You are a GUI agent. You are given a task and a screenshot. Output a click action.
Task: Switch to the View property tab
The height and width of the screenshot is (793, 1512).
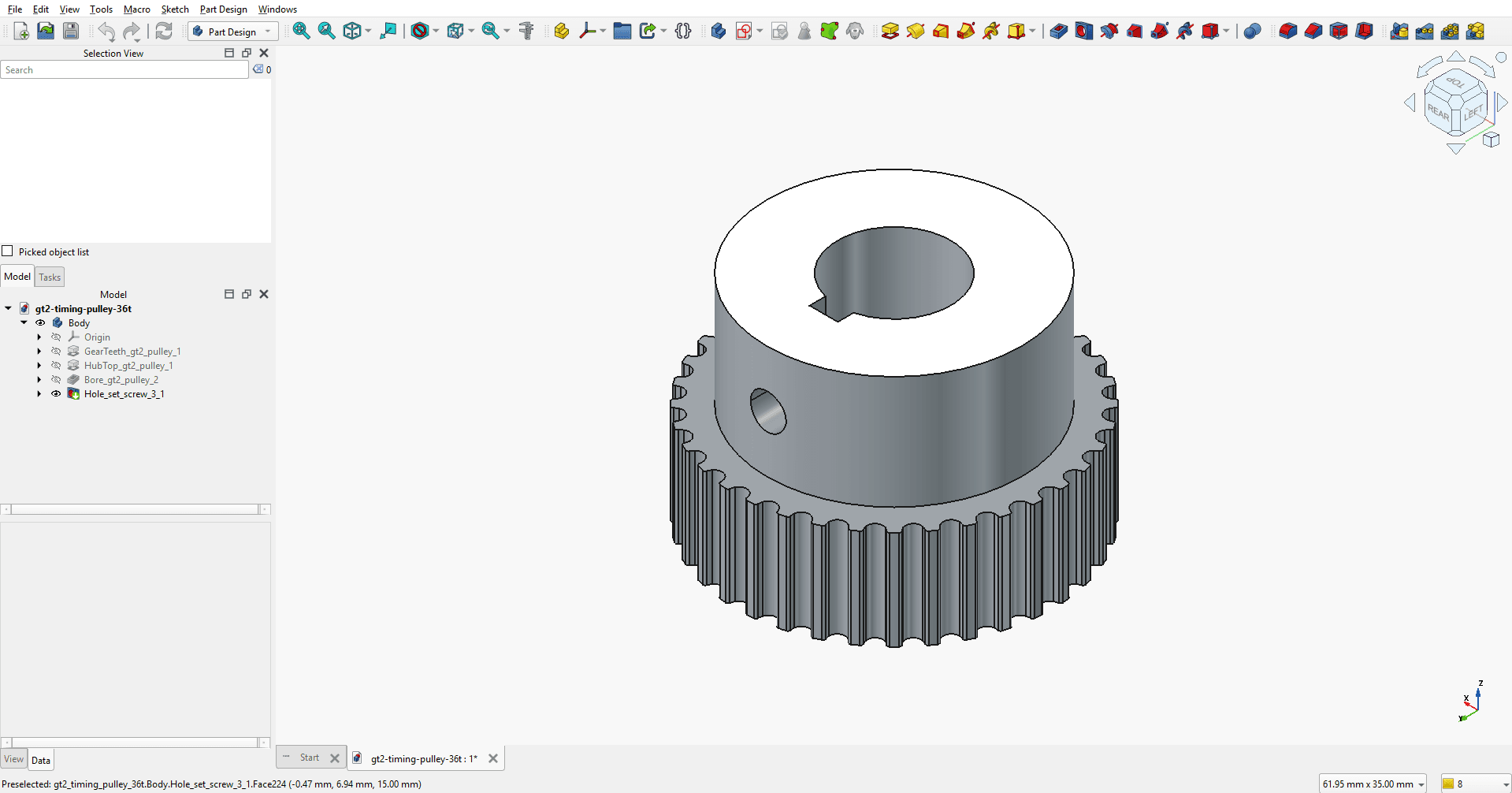14,760
